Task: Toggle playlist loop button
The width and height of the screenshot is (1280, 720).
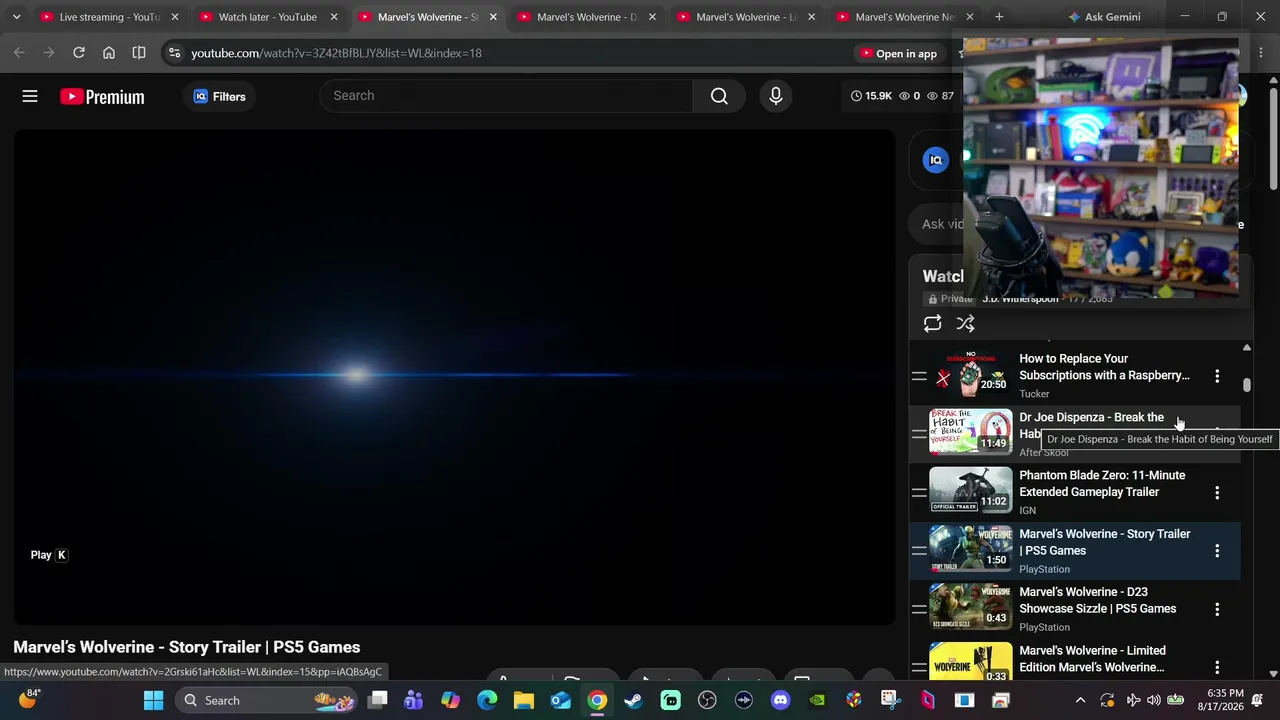Action: pos(932,324)
